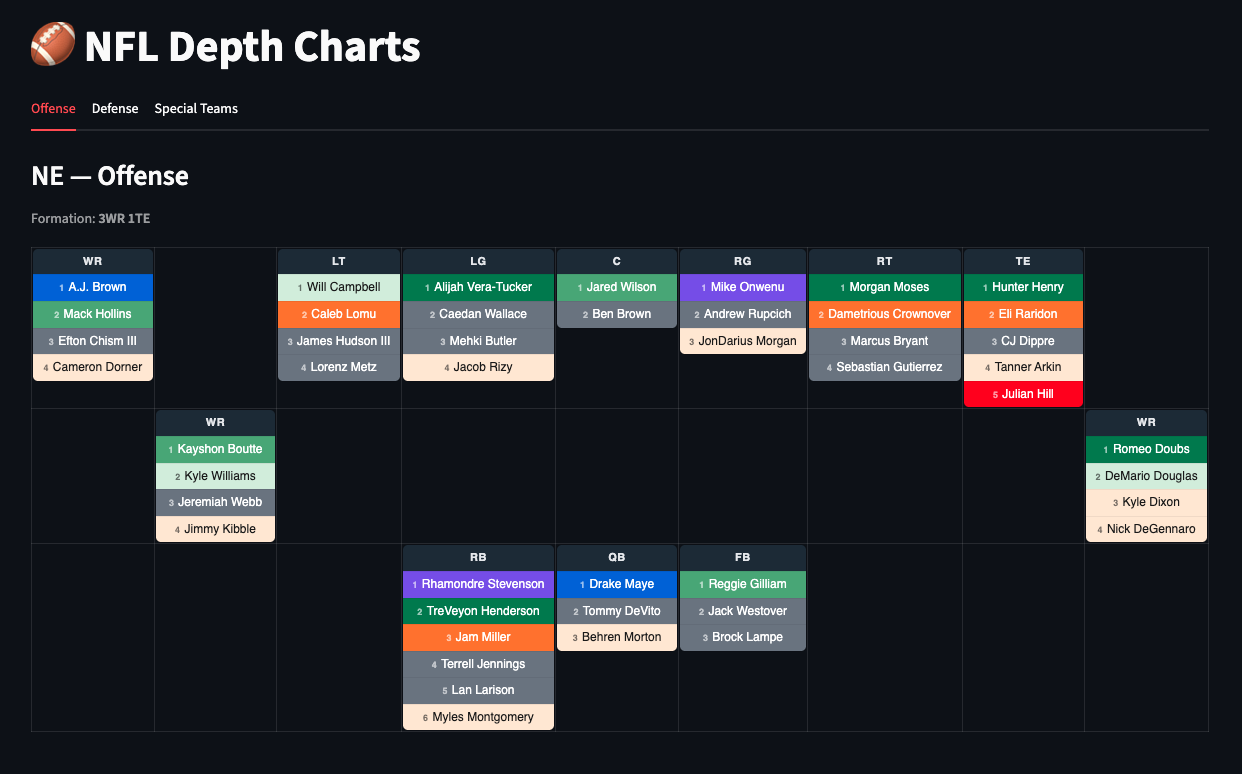Select Mehki Butler entry
1242x774 pixels.
[478, 341]
